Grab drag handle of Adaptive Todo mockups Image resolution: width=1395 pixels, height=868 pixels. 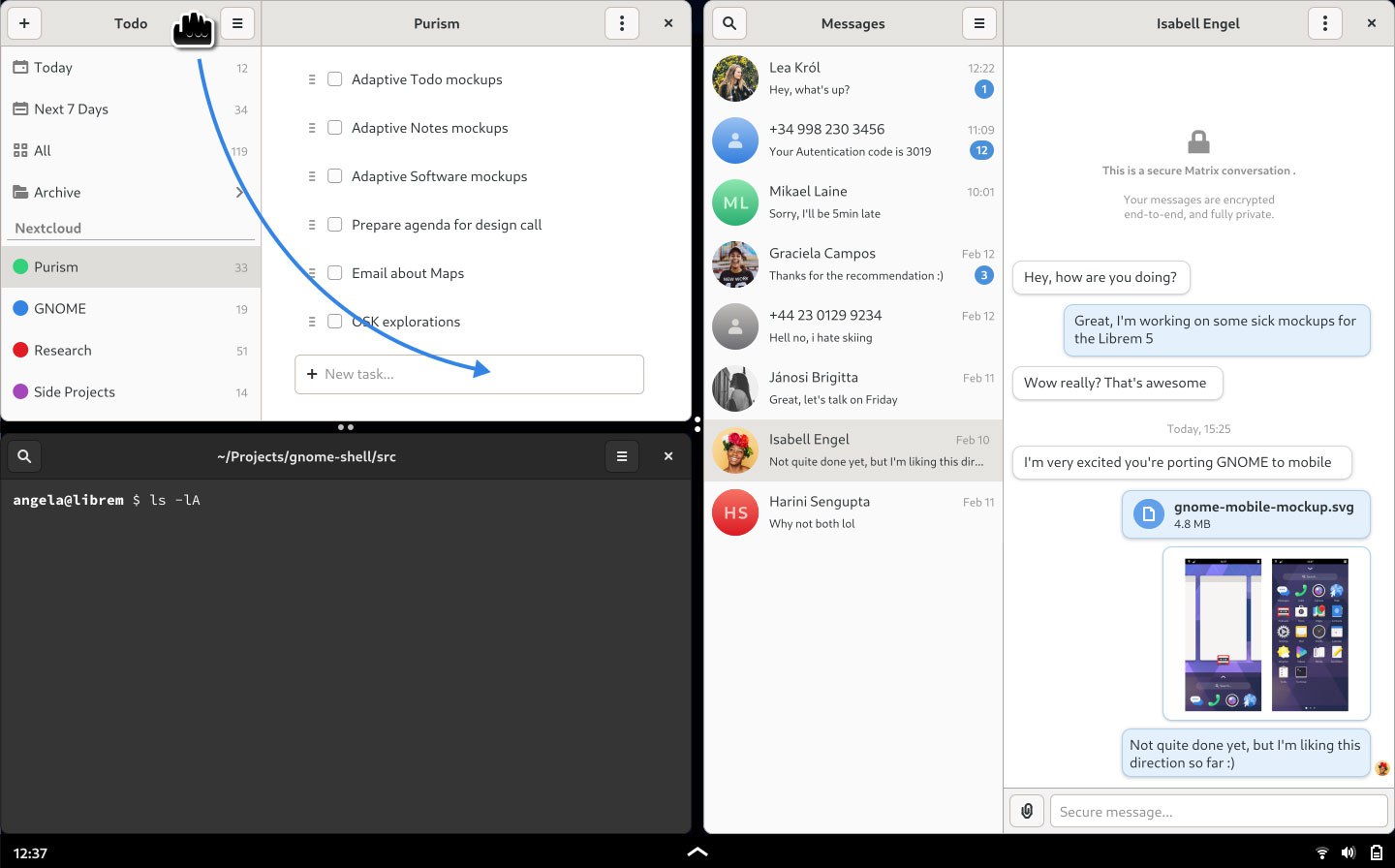pyautogui.click(x=312, y=79)
